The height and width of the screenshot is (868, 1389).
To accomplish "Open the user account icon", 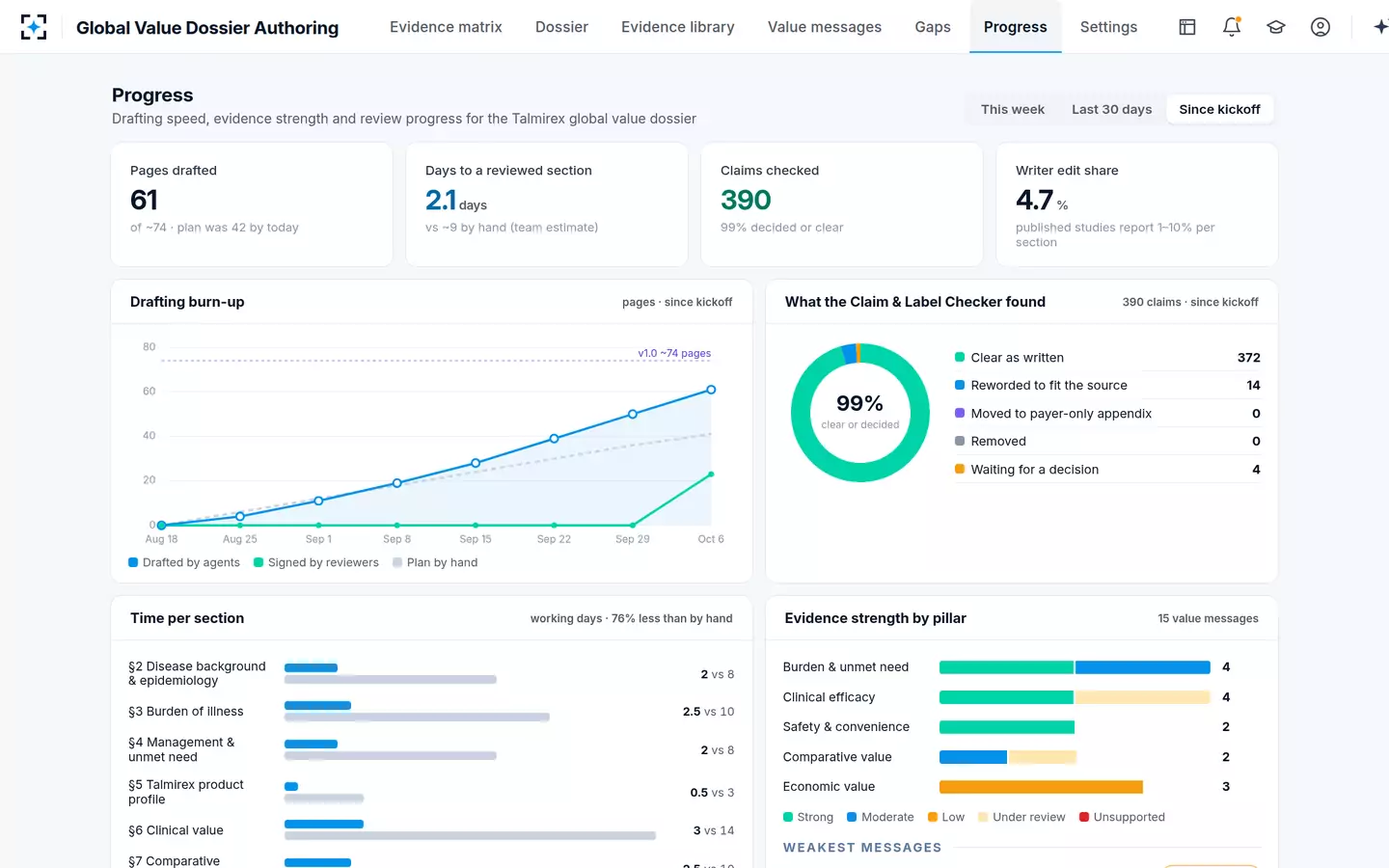I will (1321, 27).
